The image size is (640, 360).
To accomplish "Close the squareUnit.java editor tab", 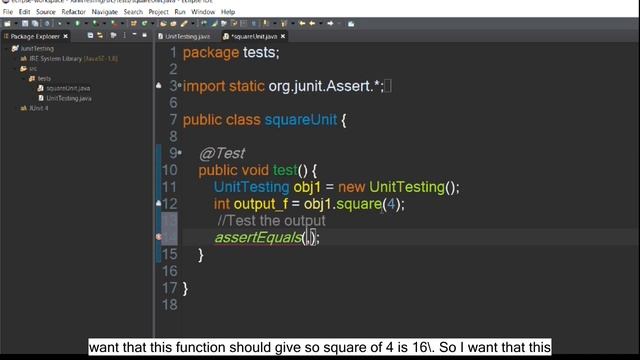I will click(283, 36).
